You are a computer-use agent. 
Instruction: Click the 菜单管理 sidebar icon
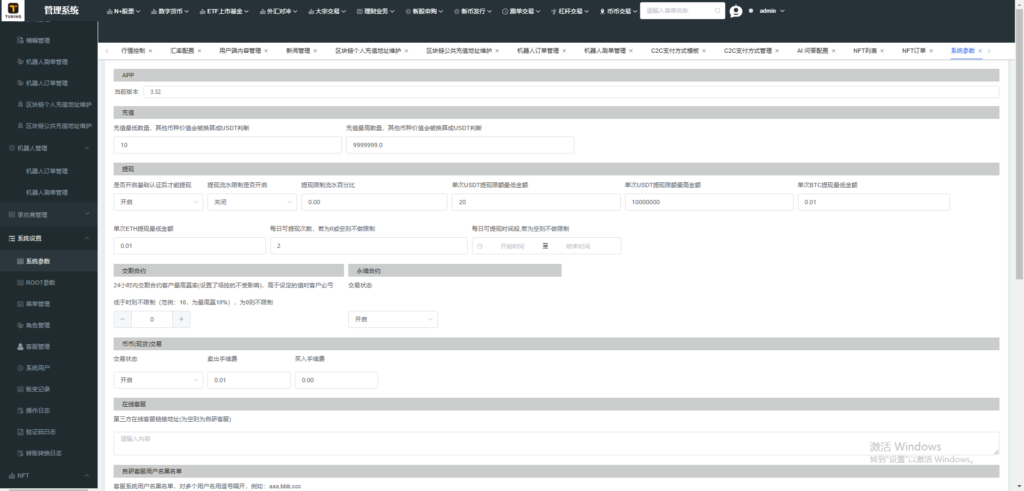click(x=20, y=304)
